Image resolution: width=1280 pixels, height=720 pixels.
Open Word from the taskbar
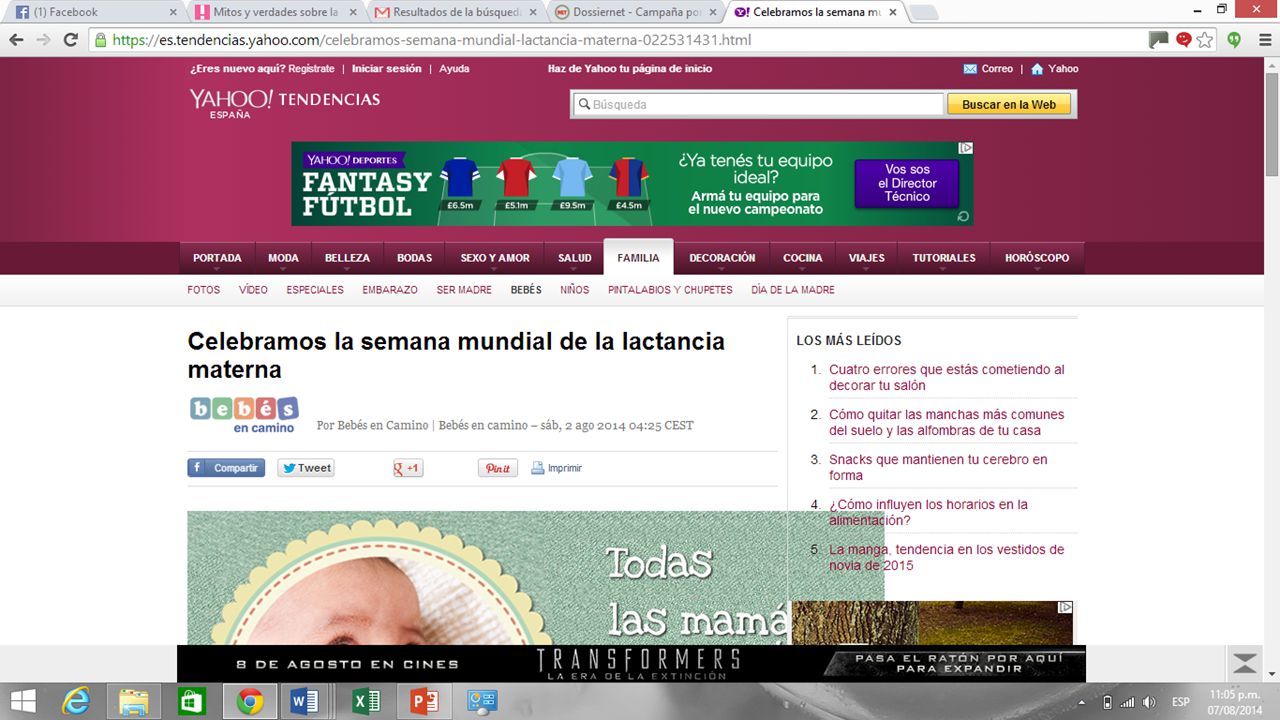[304, 701]
